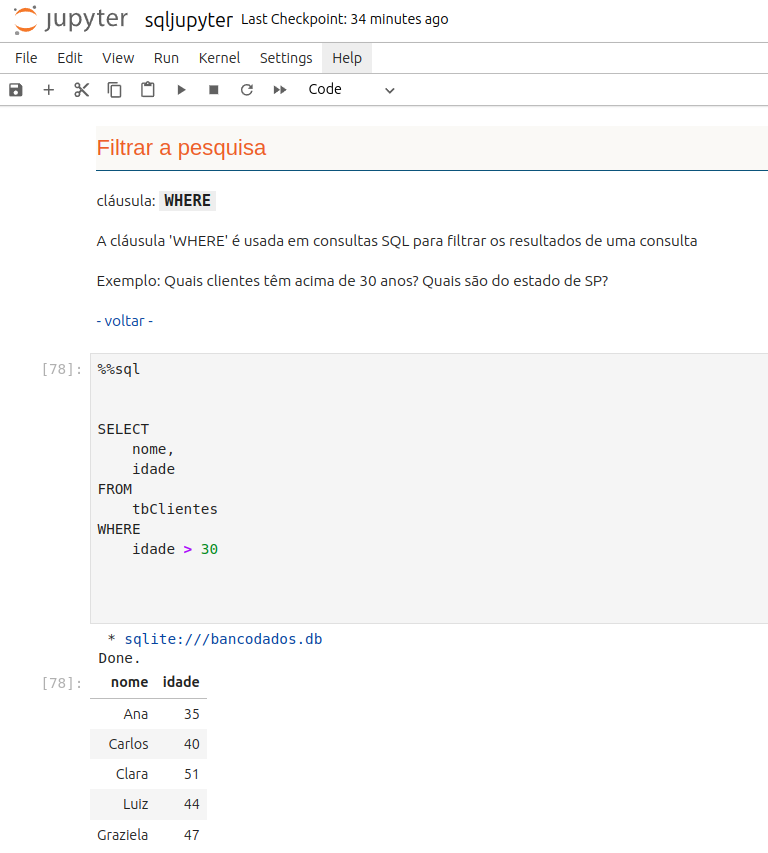Click the 'nome' column header

129,682
